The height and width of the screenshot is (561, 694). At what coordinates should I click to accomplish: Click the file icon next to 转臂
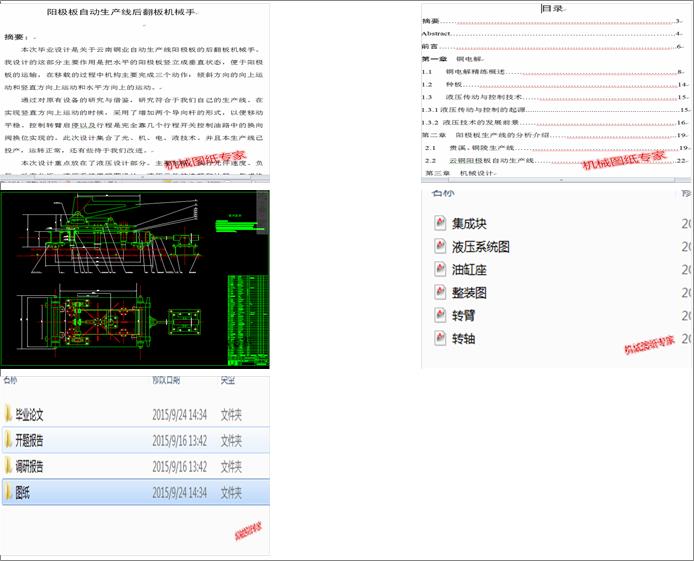pos(440,315)
